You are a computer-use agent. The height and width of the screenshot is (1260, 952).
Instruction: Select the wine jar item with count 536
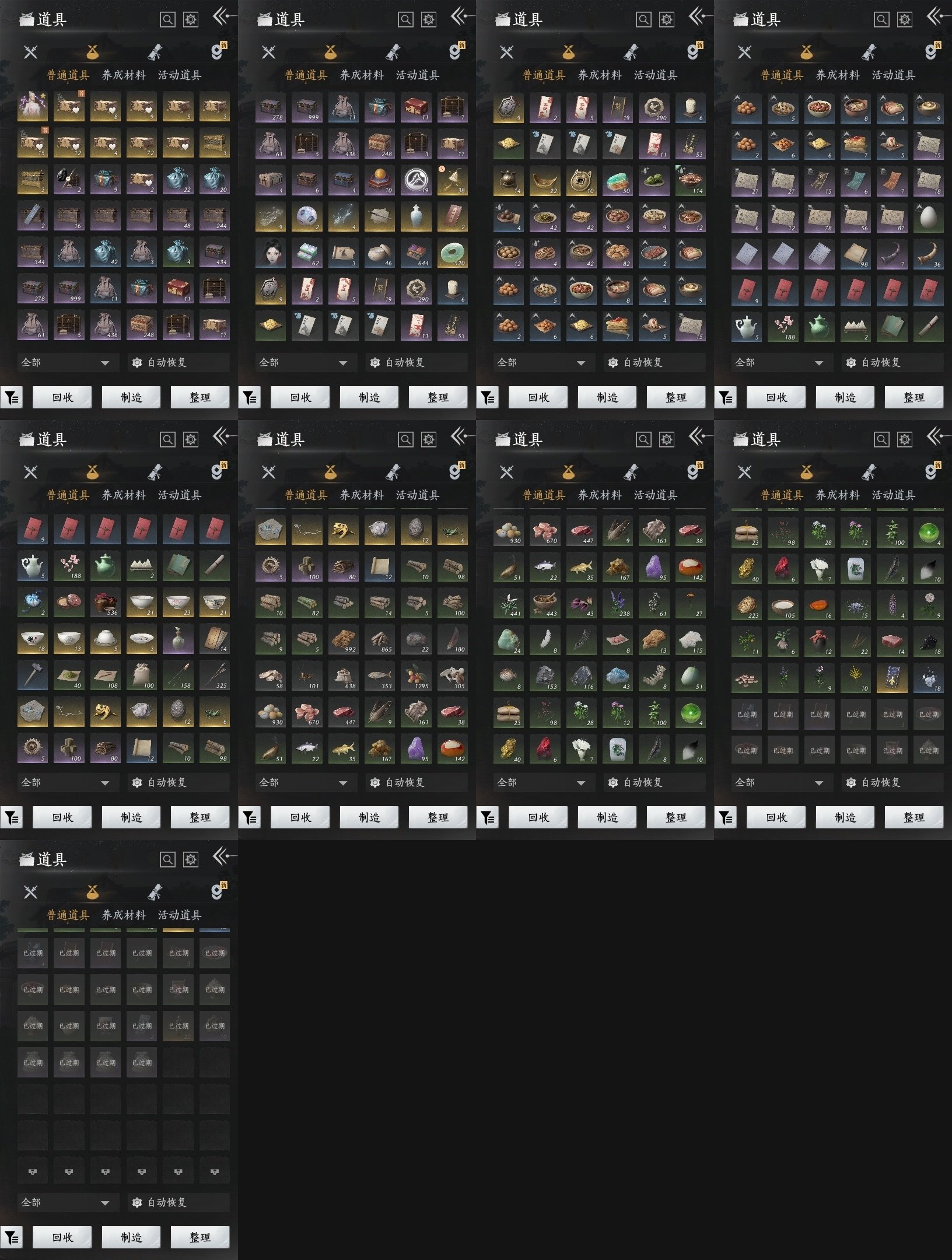pyautogui.click(x=106, y=603)
